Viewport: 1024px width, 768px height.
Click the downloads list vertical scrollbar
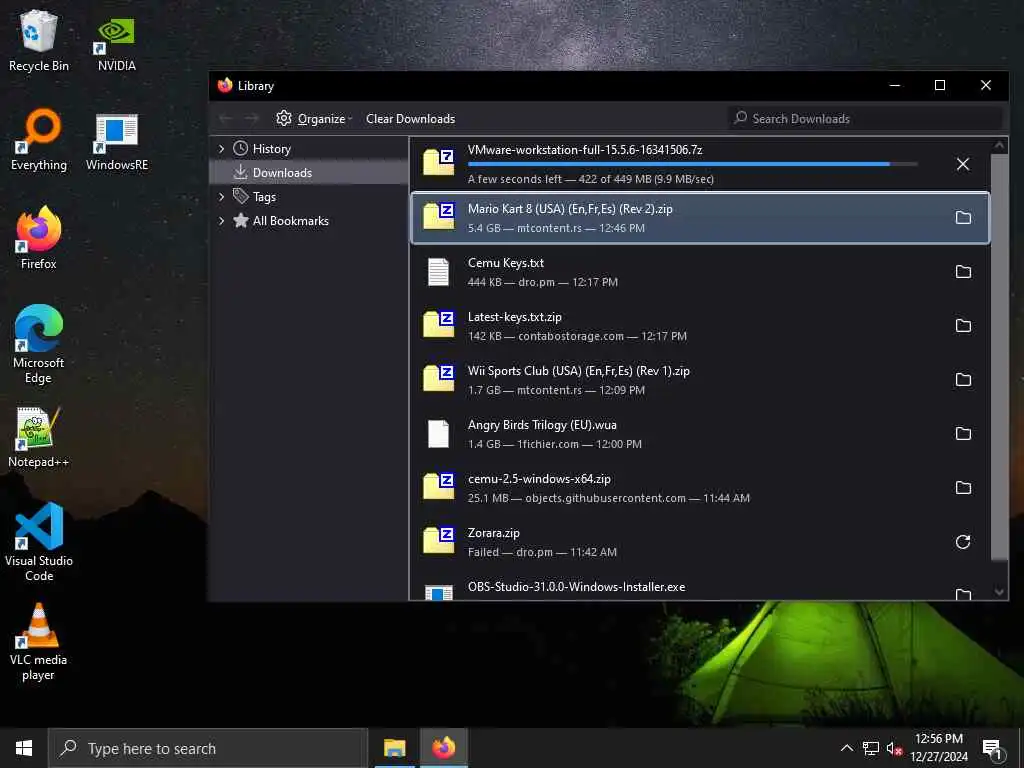[999, 356]
